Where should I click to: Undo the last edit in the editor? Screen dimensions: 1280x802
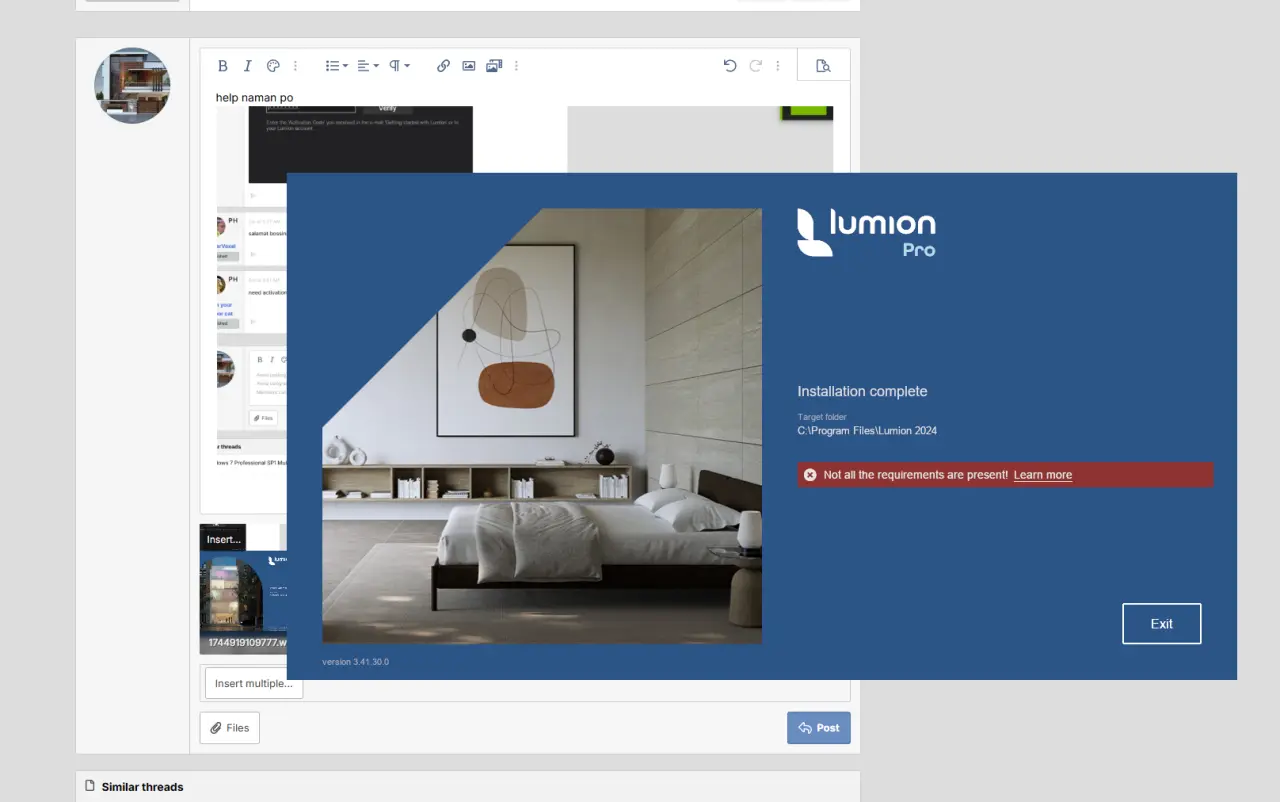(730, 66)
